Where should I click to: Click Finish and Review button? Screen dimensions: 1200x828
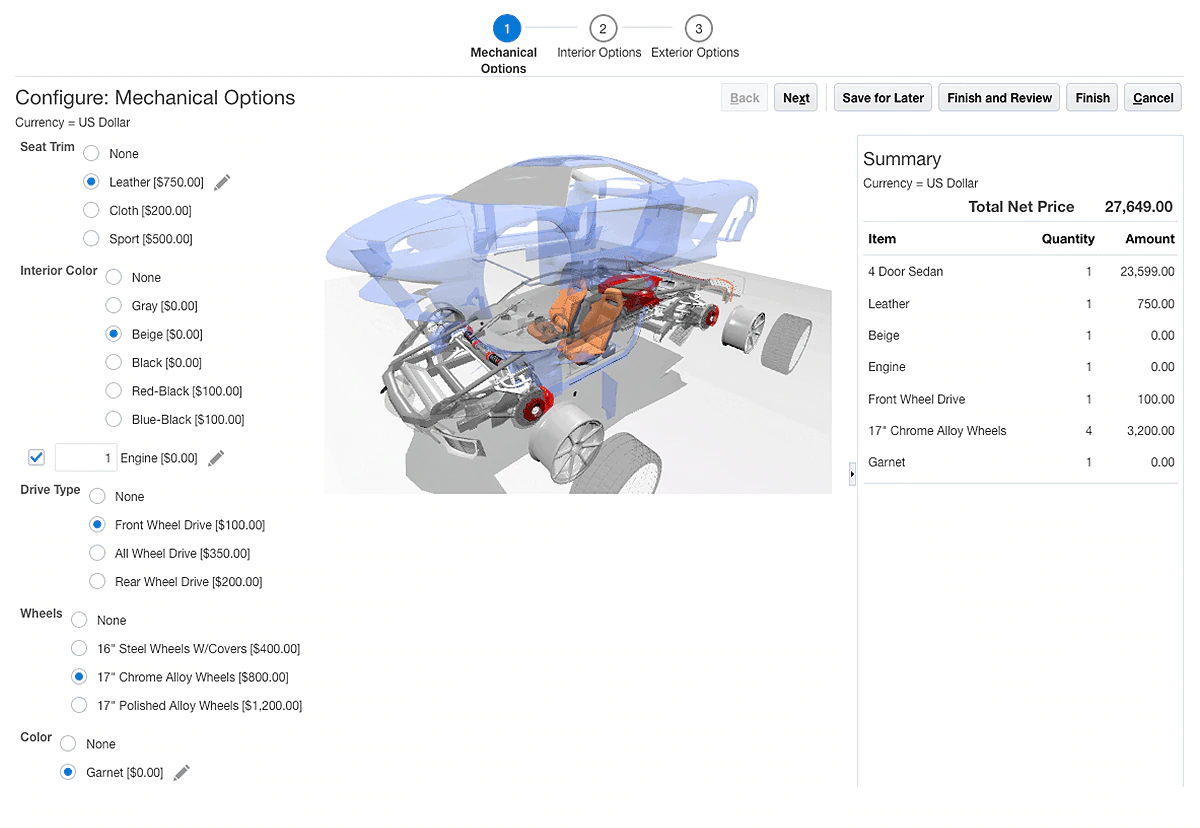[998, 98]
